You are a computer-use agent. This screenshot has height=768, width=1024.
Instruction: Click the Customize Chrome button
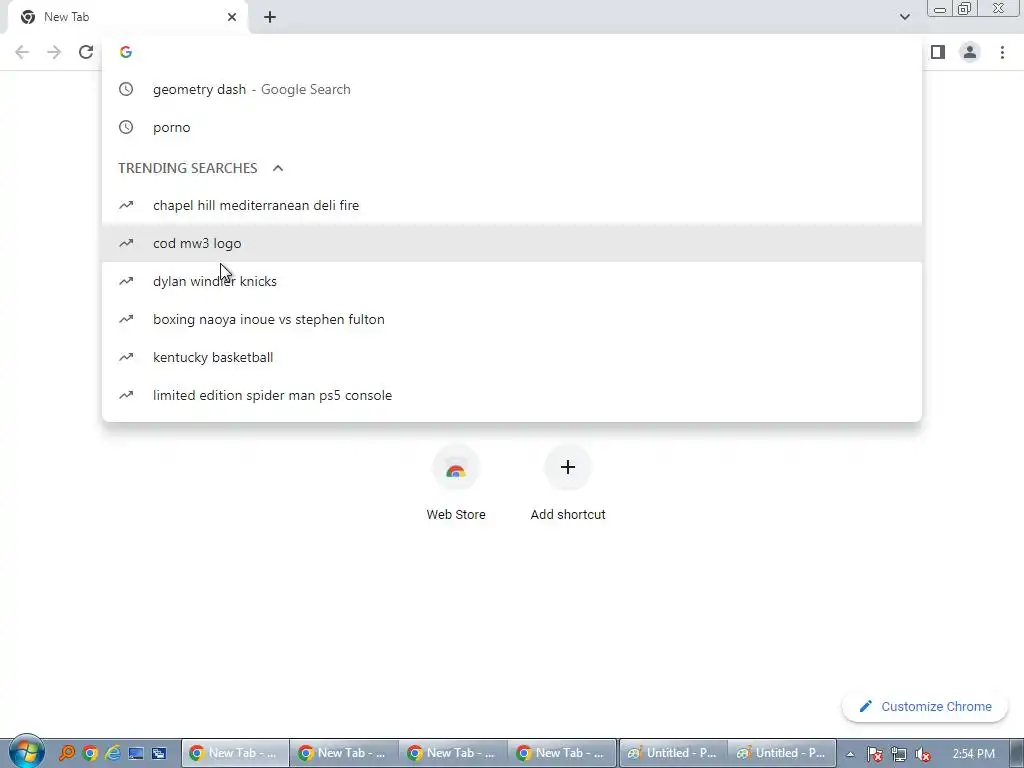pyautogui.click(x=925, y=707)
